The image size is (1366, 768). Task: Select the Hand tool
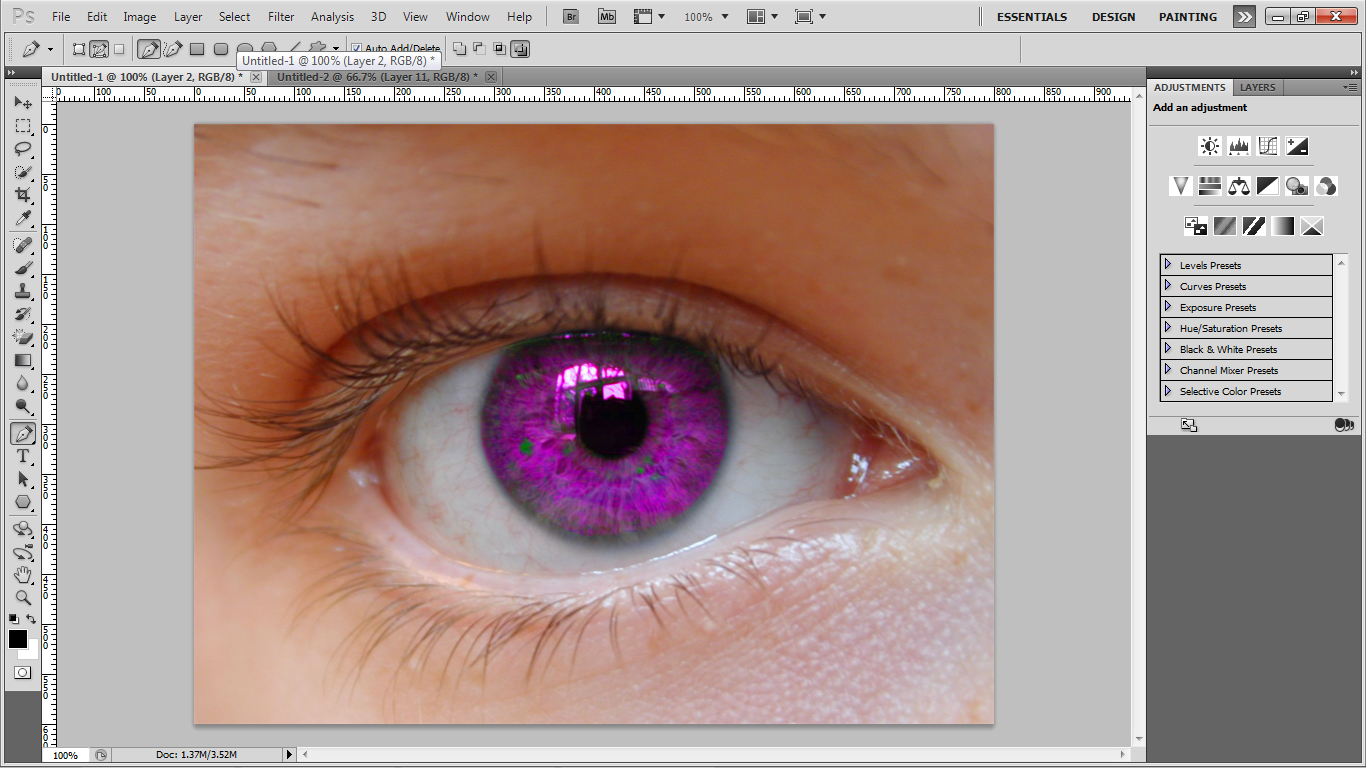click(22, 575)
